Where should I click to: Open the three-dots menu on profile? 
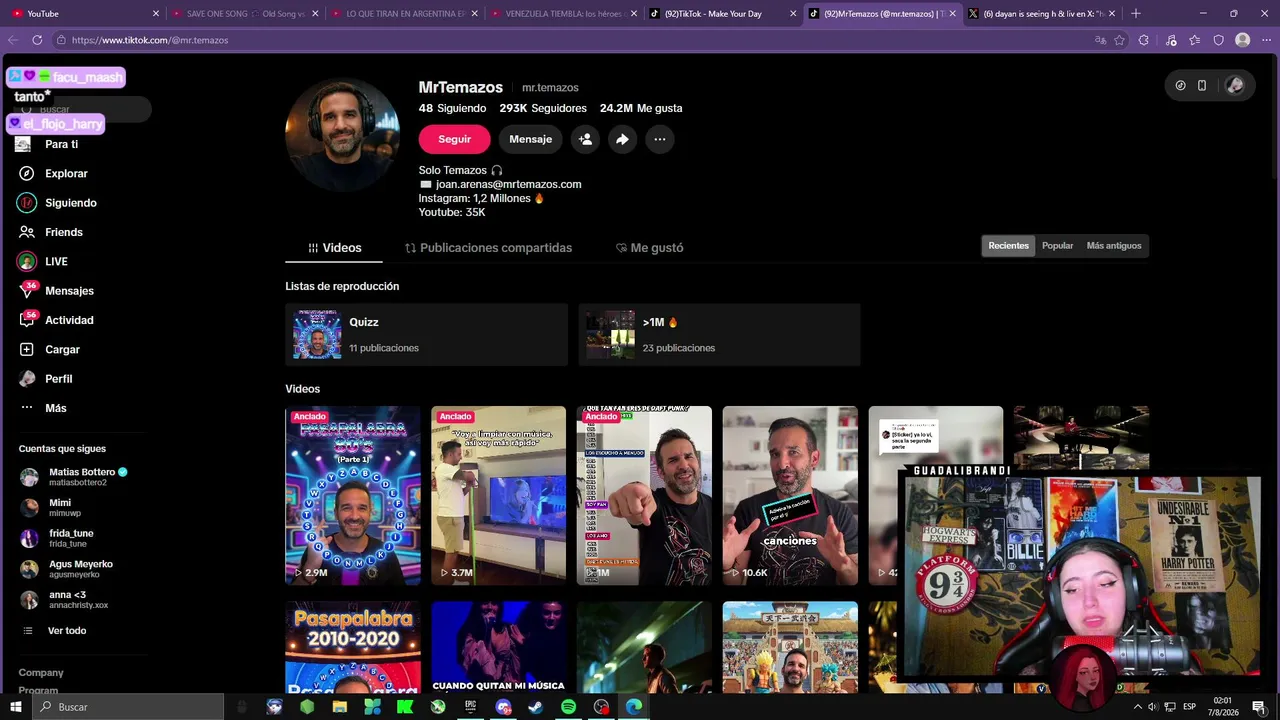click(660, 139)
